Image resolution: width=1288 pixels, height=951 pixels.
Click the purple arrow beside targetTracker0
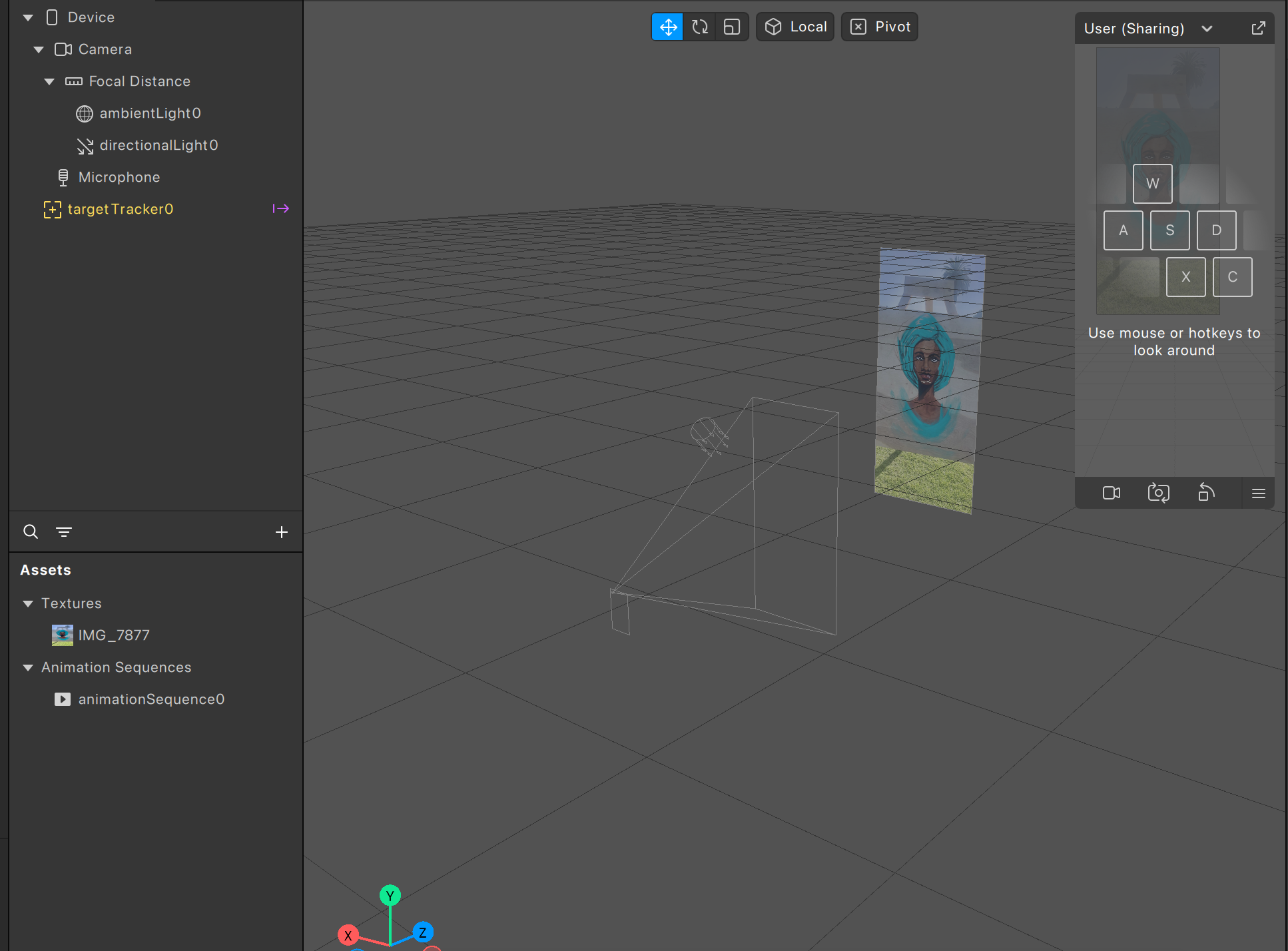[x=281, y=209]
